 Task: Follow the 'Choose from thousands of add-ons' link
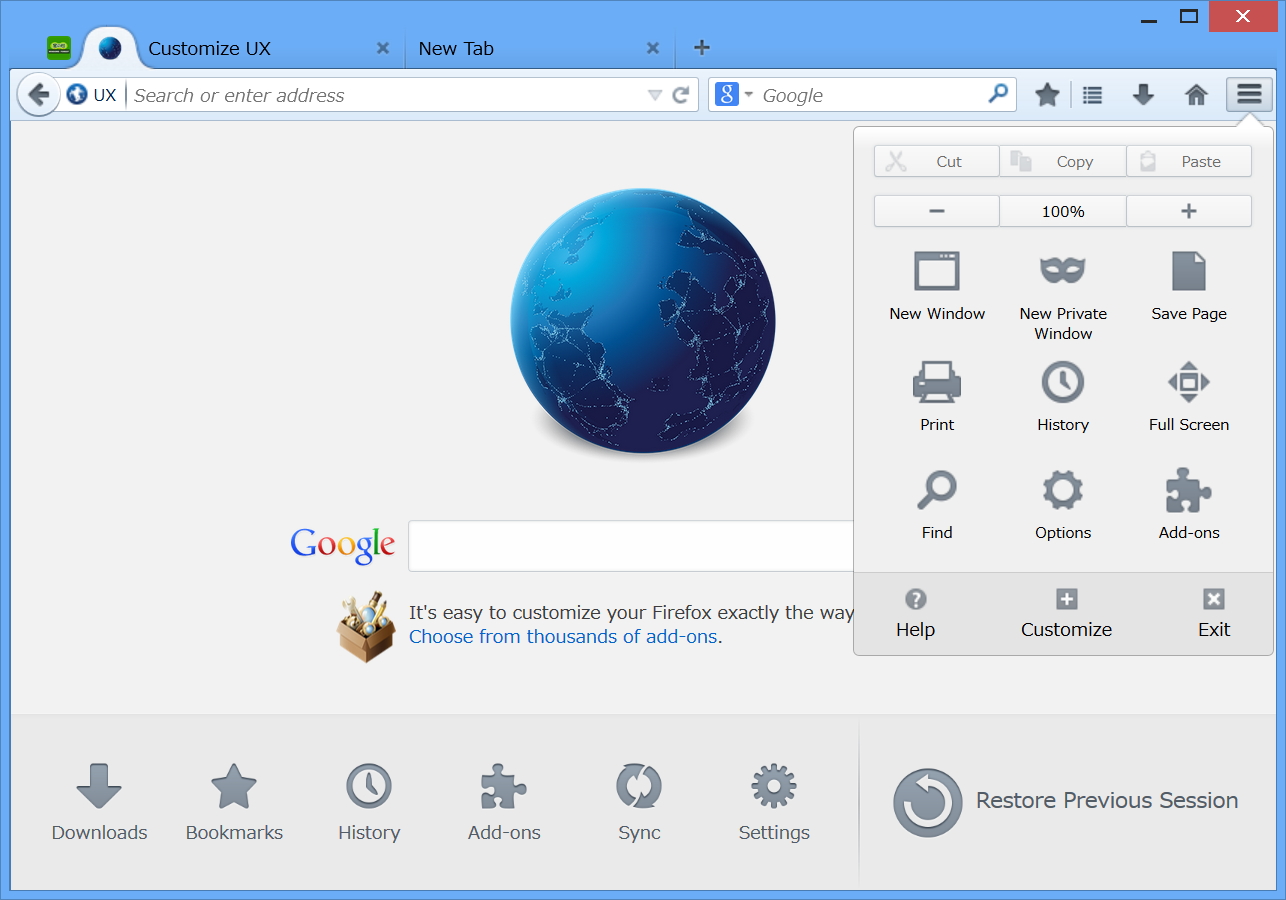click(x=563, y=636)
